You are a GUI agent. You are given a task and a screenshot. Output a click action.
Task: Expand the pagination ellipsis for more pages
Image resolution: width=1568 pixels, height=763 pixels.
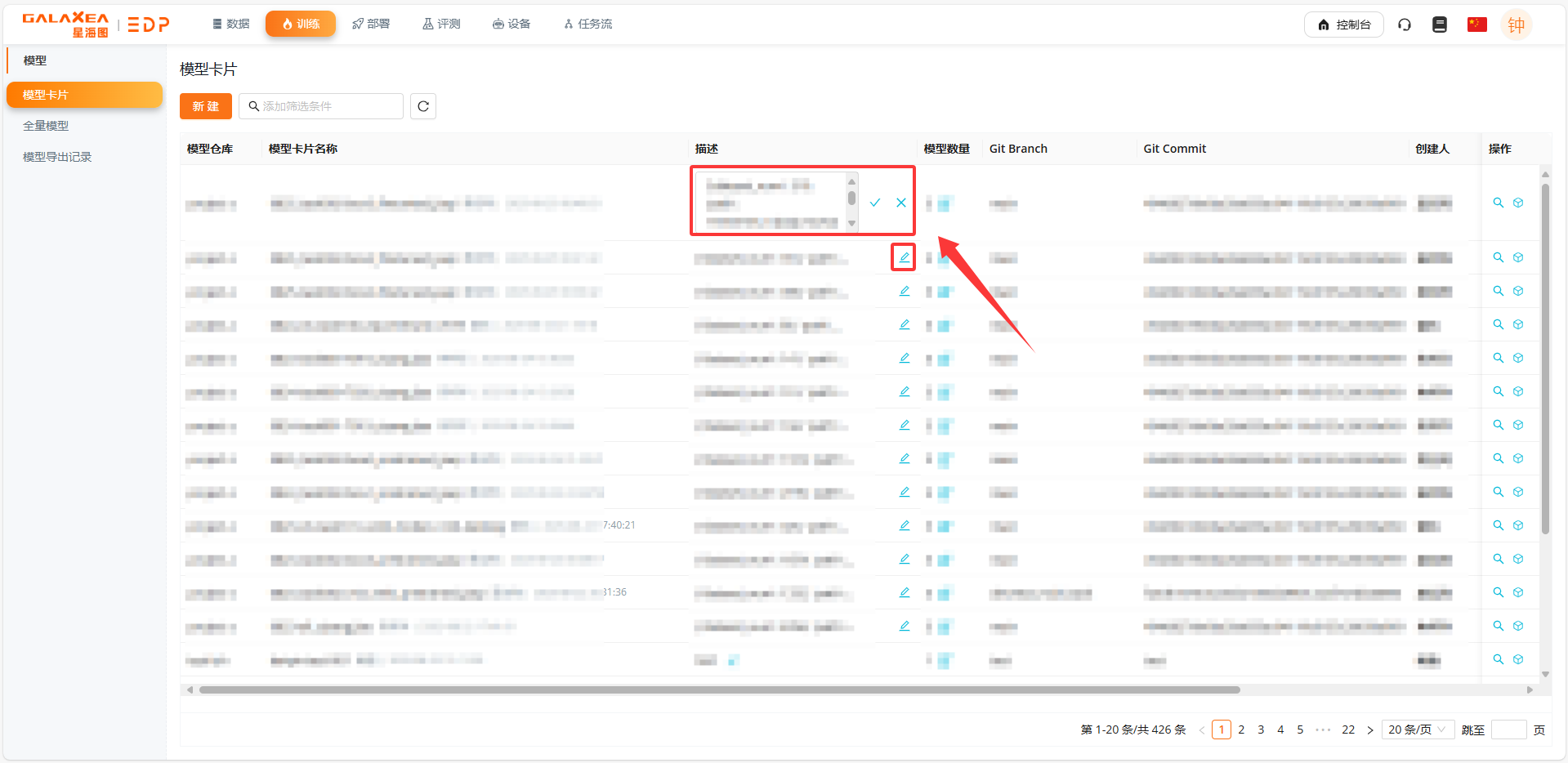tap(1323, 730)
